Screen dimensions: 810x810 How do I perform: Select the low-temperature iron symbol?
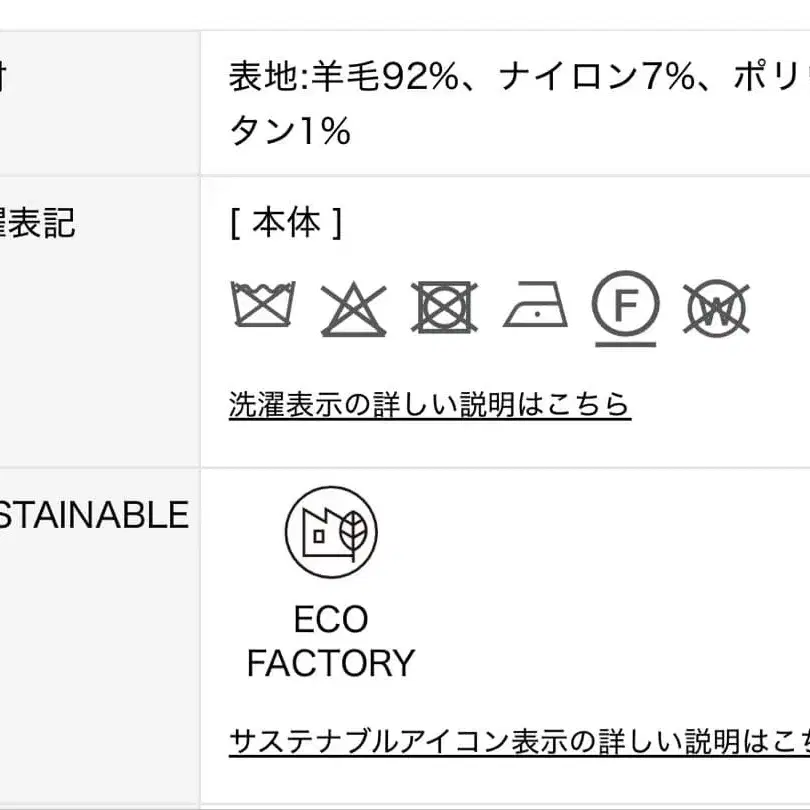coord(535,307)
